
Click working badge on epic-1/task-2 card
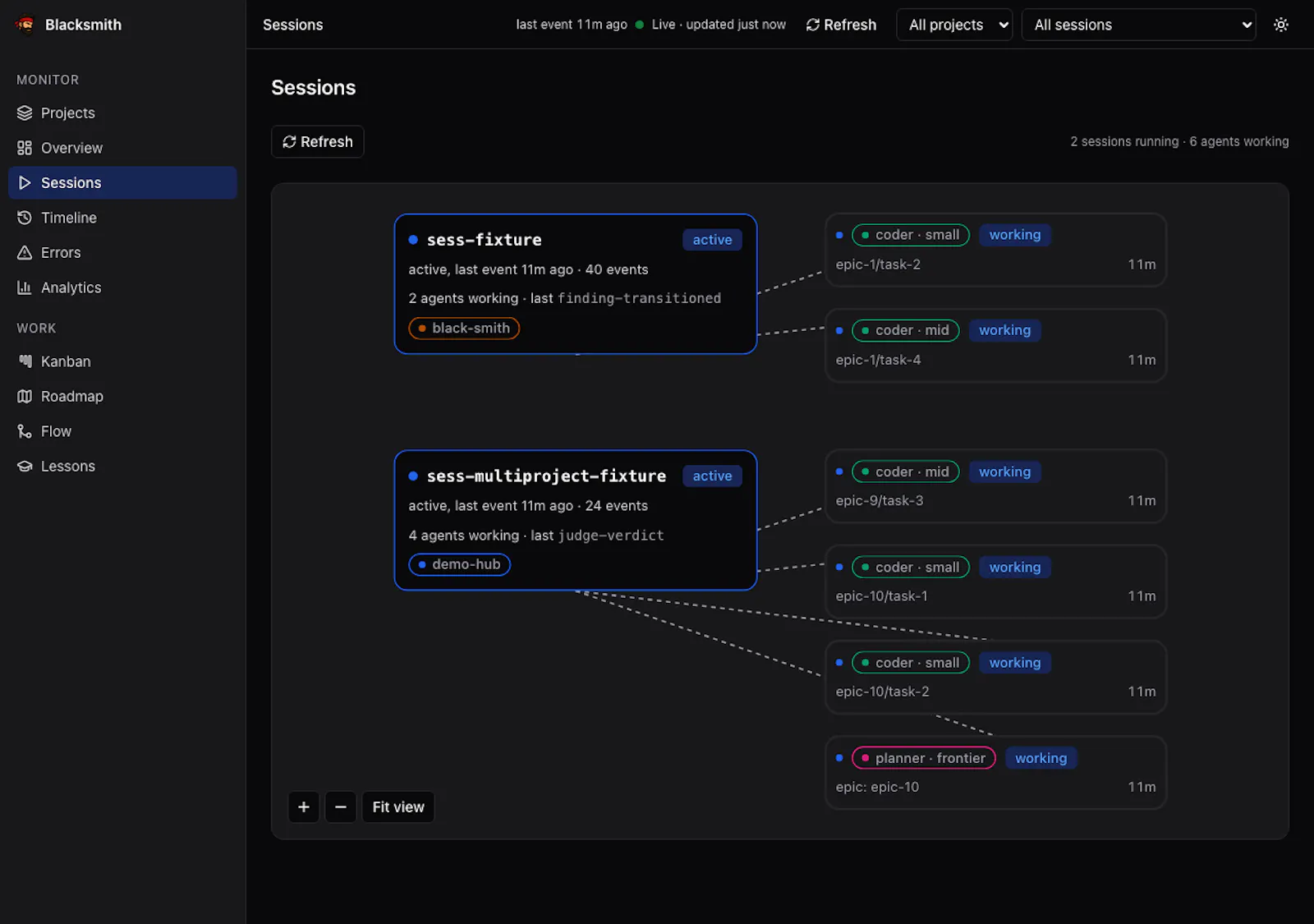pos(1015,235)
